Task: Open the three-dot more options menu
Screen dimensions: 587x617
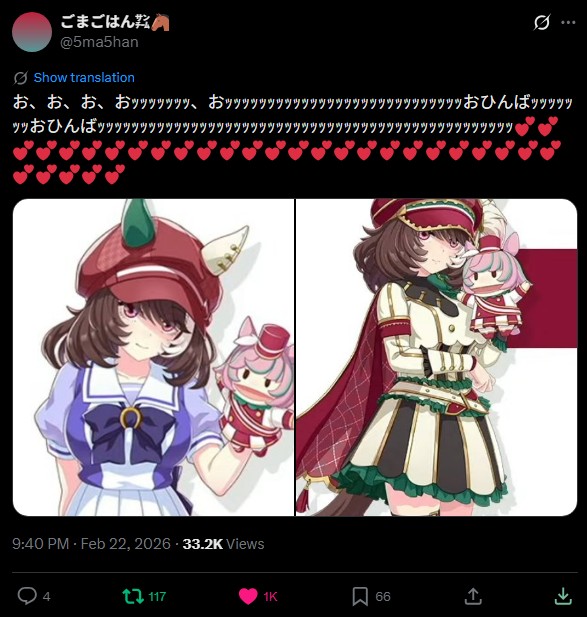Action: (568, 22)
